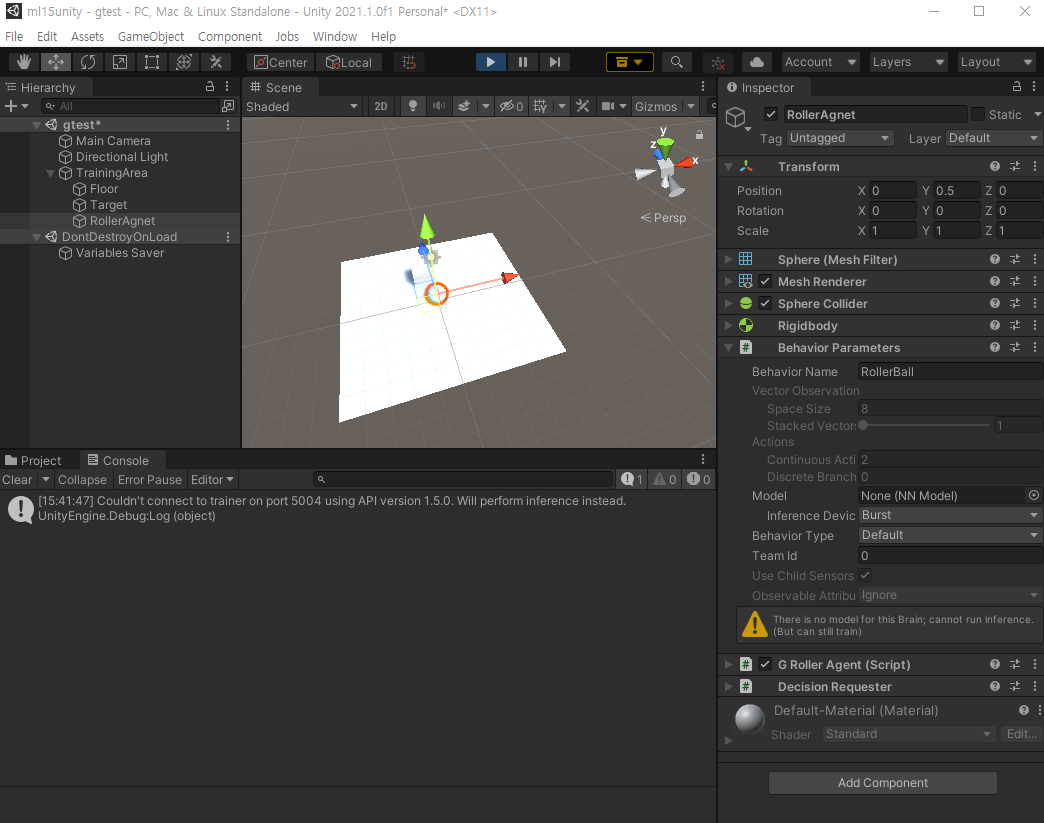Open Inference Device Burst dropdown
Viewport: 1044px width, 823px height.
(x=950, y=515)
